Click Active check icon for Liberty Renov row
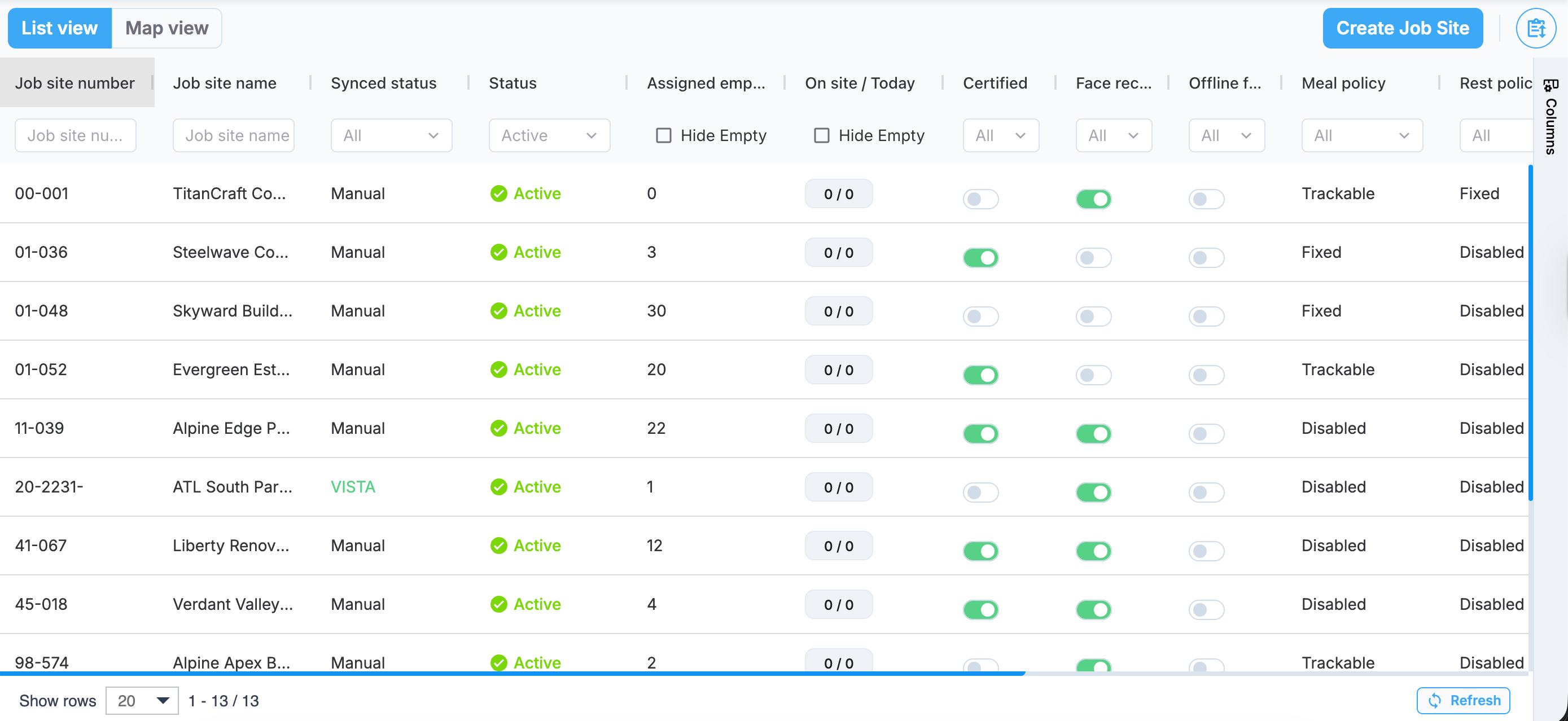1568x721 pixels. (498, 546)
